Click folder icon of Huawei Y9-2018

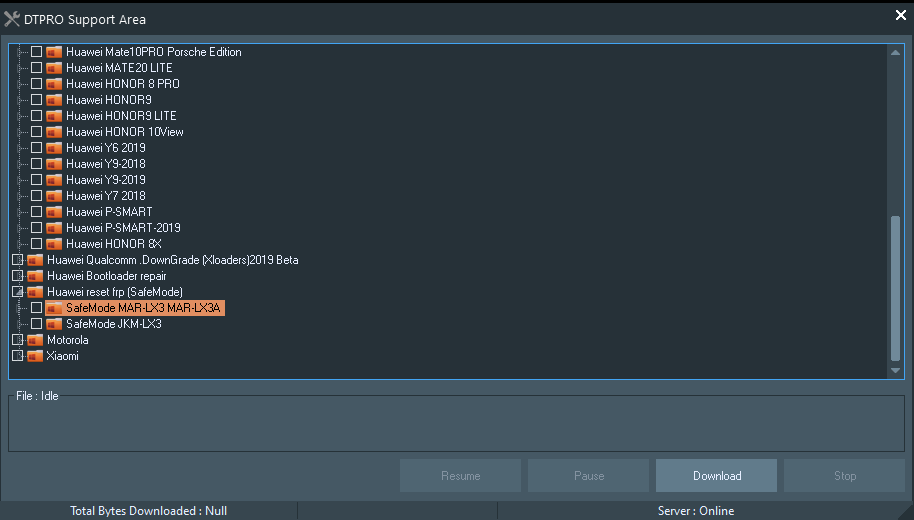point(54,164)
